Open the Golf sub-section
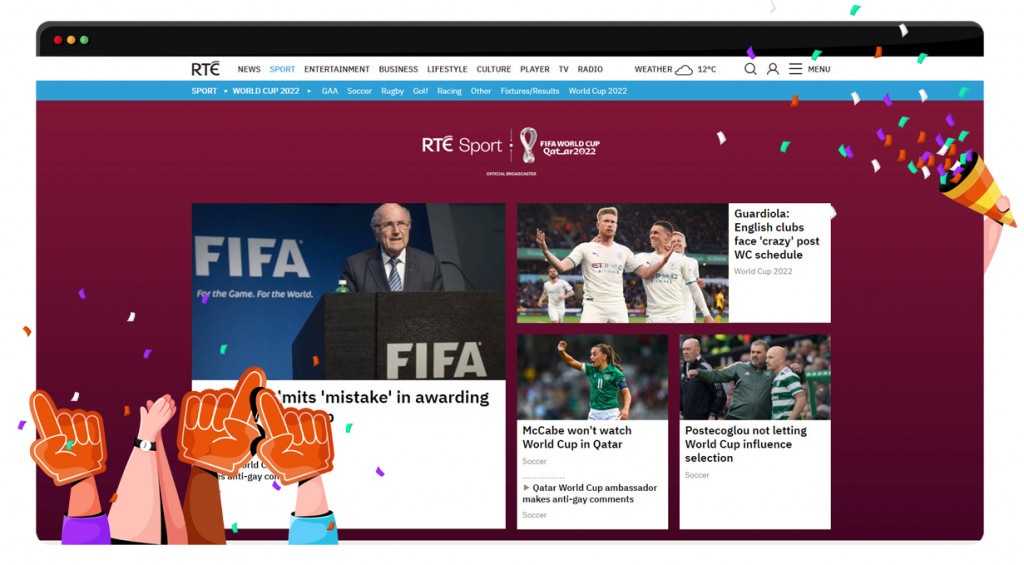Viewport: 1024px width, 565px height. point(421,91)
